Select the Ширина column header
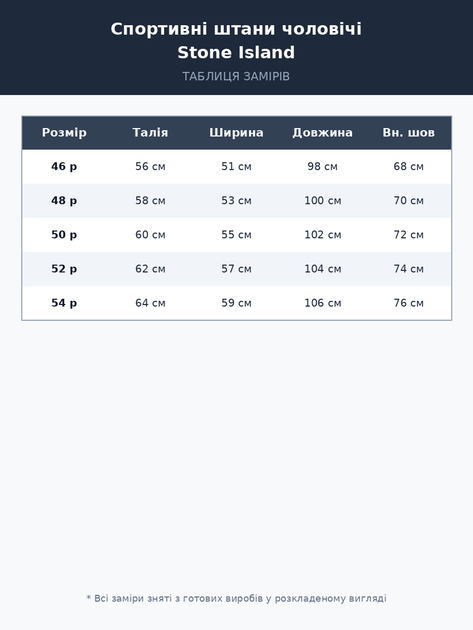The width and height of the screenshot is (473, 630). coord(236,133)
